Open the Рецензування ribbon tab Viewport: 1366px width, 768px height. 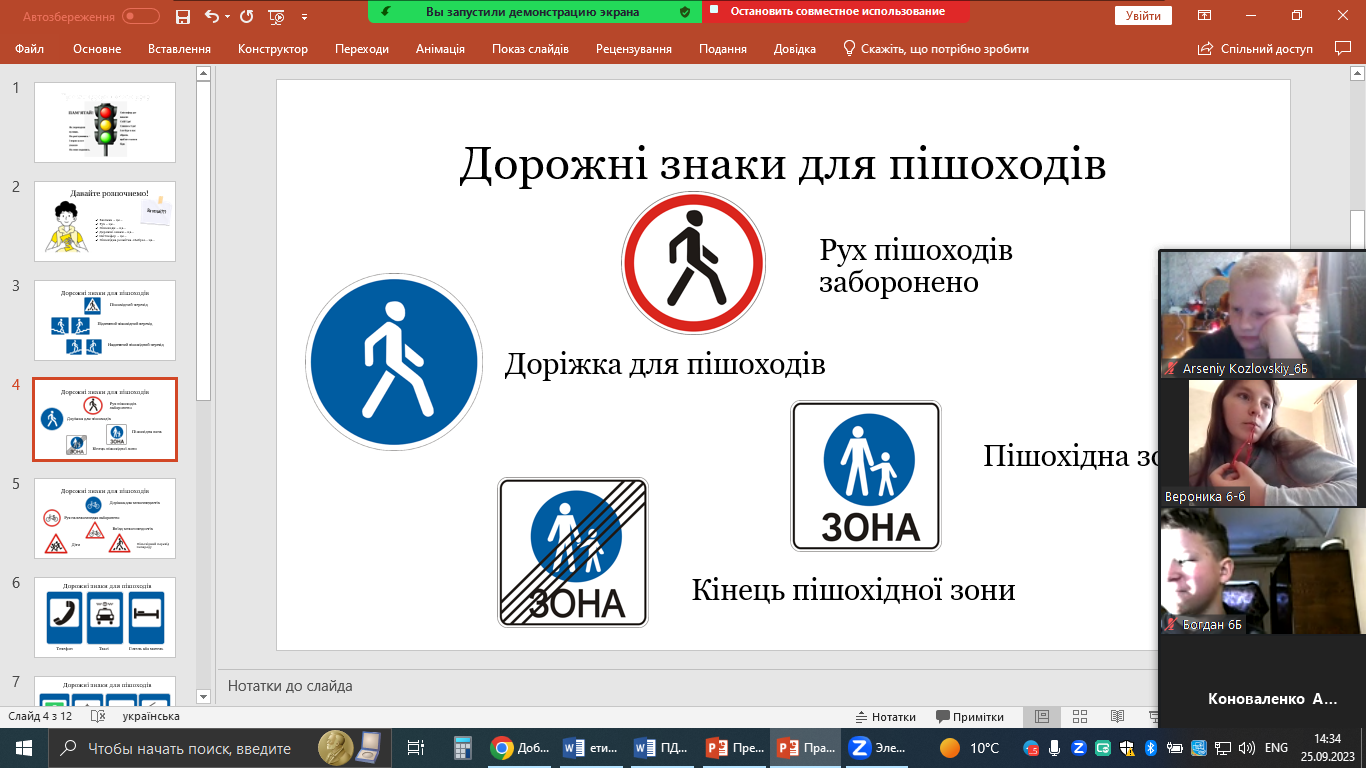634,49
